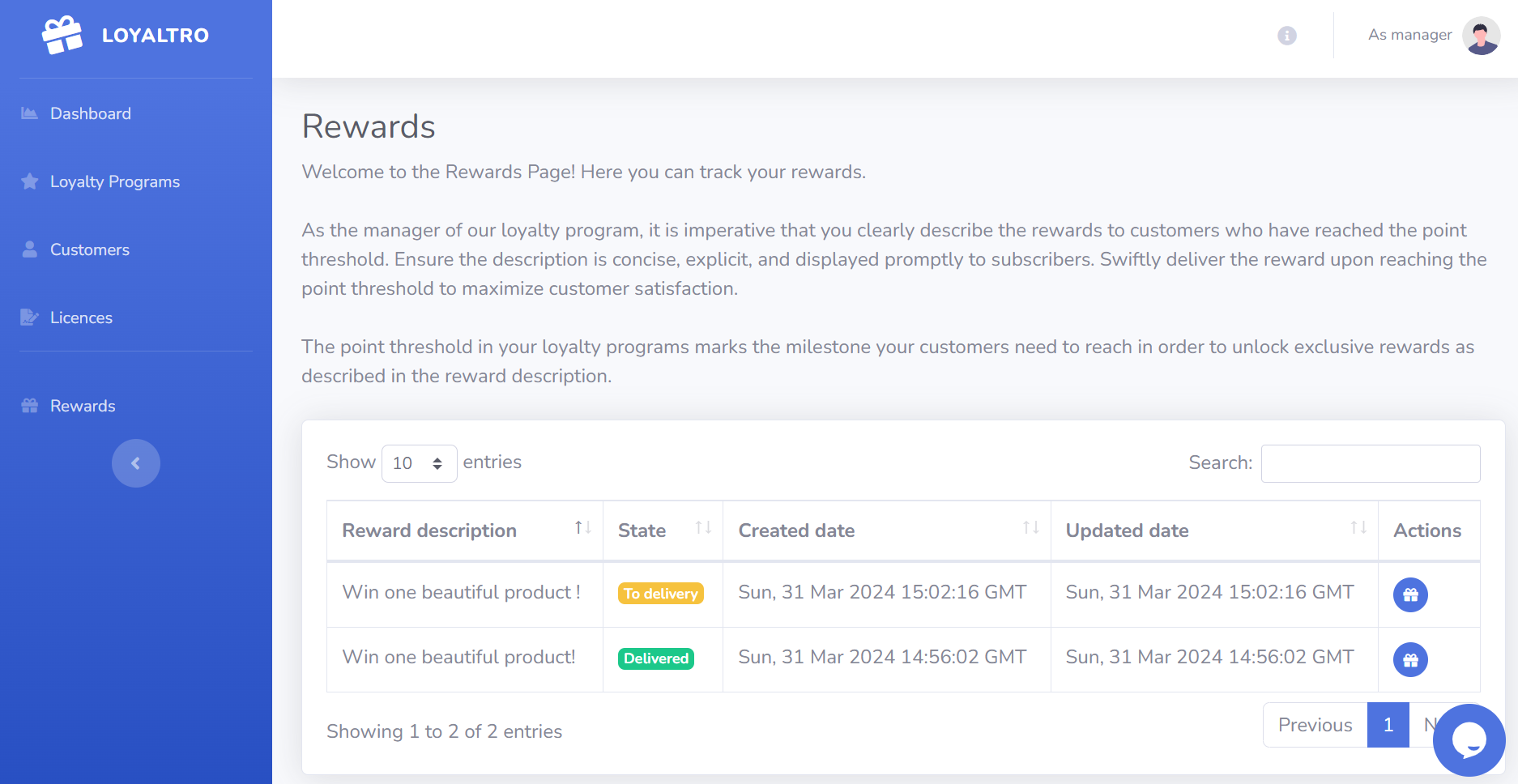The image size is (1518, 784).
Task: Click 'Showing 1 to 2 of 2 entries' text
Action: [x=444, y=731]
